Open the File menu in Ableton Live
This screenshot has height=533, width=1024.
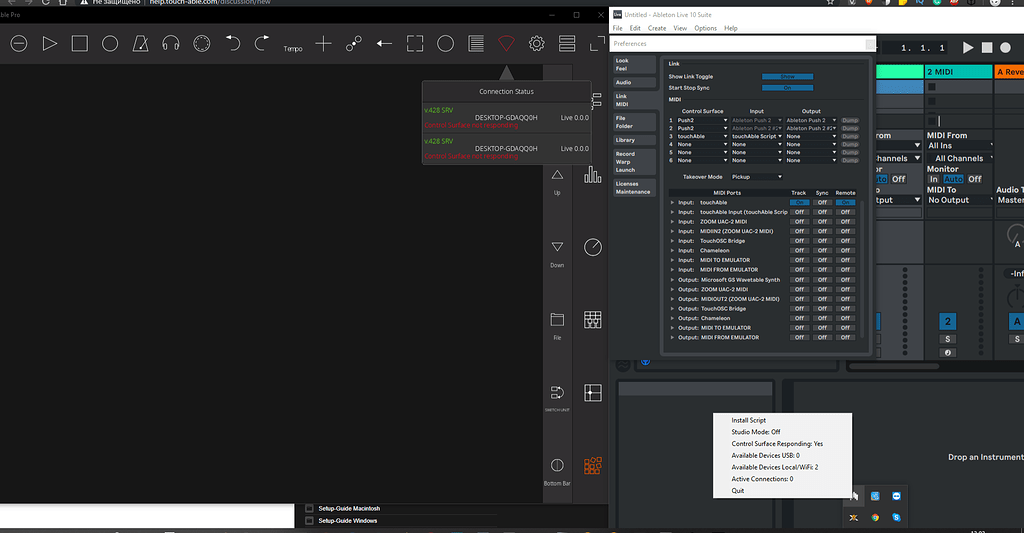(x=617, y=28)
